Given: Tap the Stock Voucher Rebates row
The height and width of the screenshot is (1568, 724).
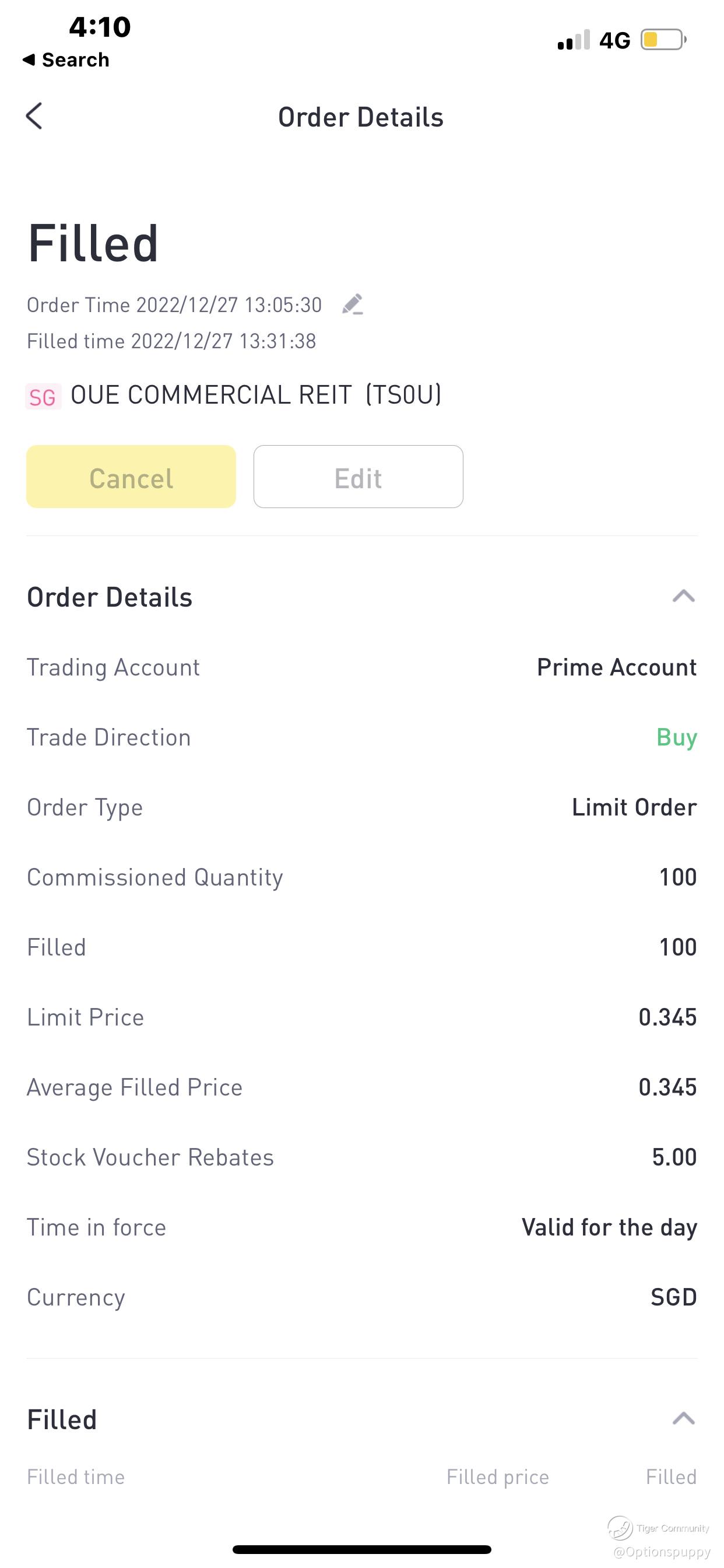Looking at the screenshot, I should click(x=361, y=1157).
